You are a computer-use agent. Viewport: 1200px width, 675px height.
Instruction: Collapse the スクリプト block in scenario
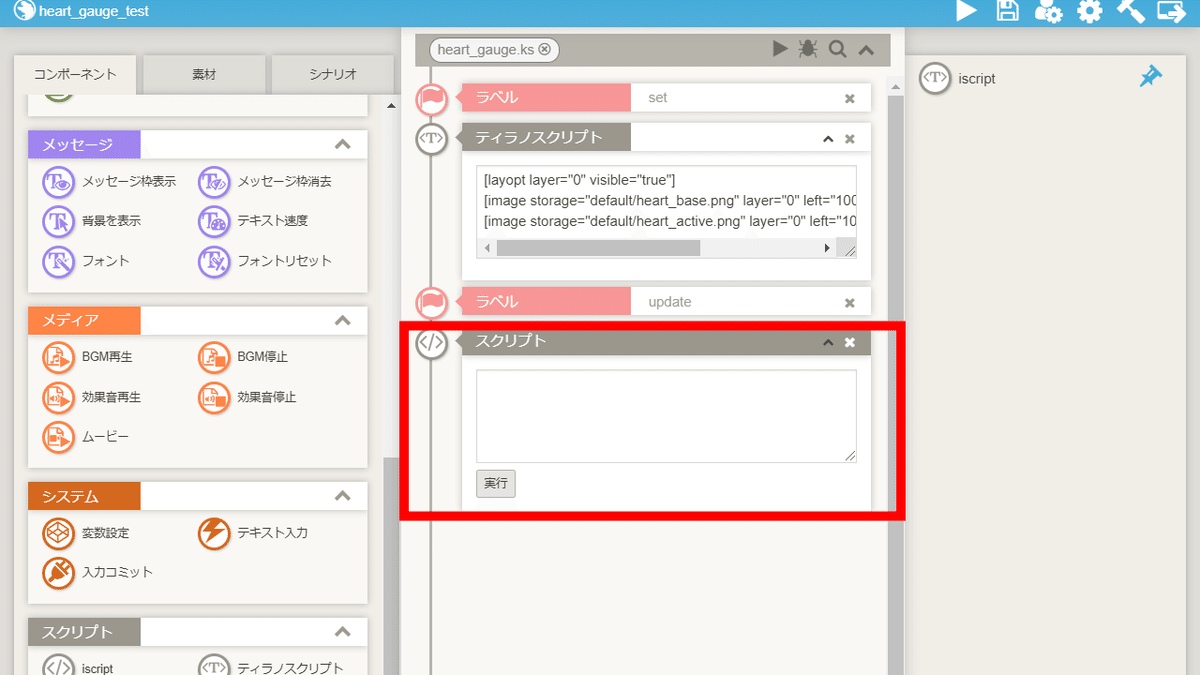[828, 343]
